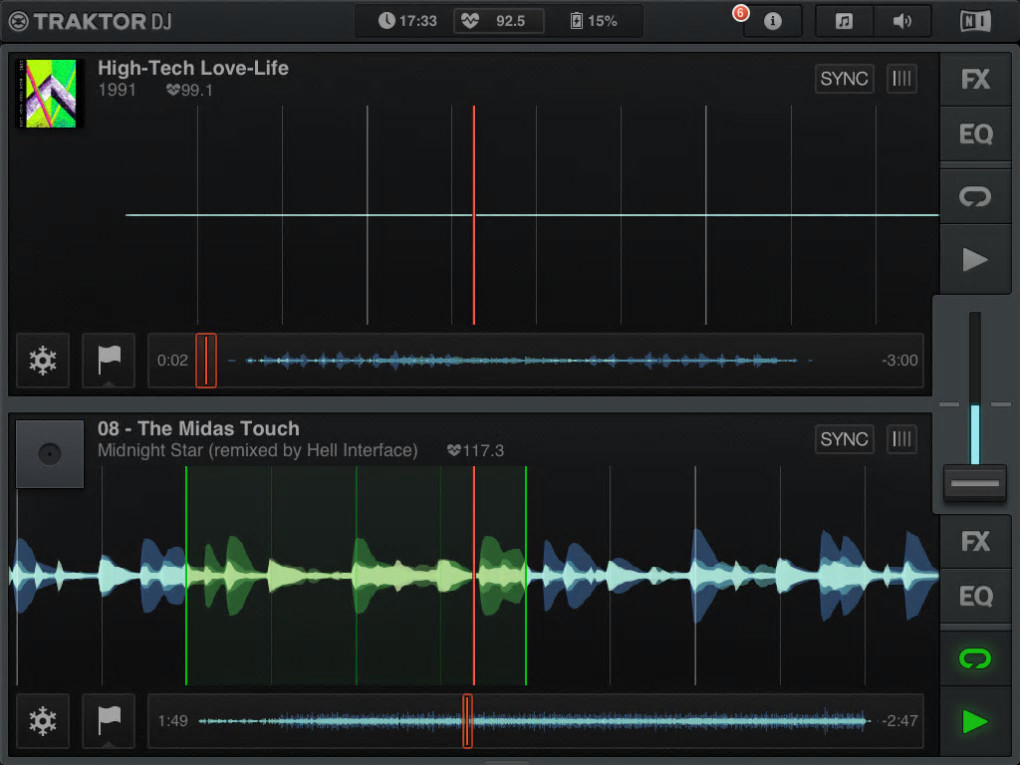Click the elapsed time 1:49 on lower deck

pos(172,721)
